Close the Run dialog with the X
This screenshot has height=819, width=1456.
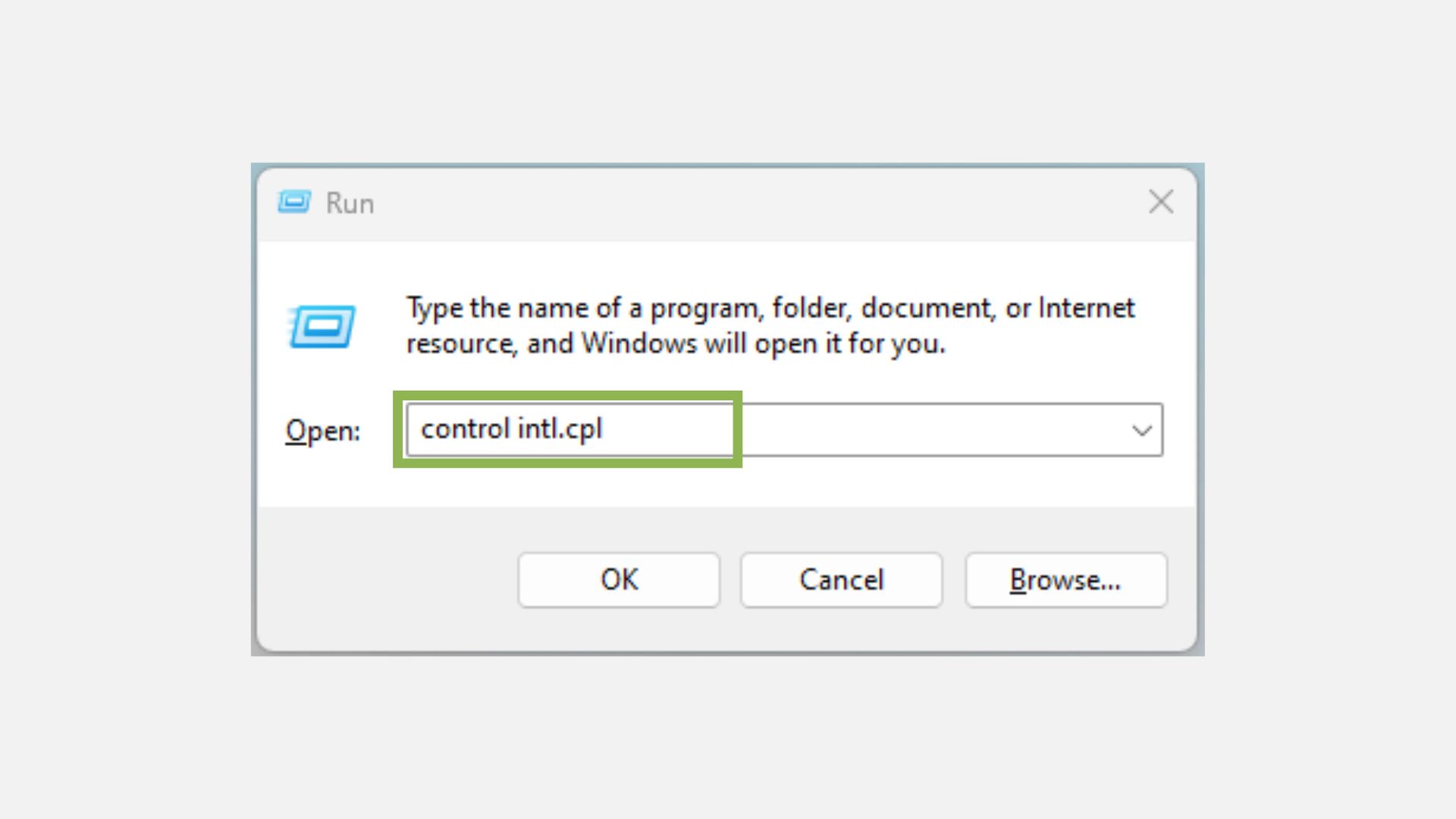pyautogui.click(x=1160, y=202)
